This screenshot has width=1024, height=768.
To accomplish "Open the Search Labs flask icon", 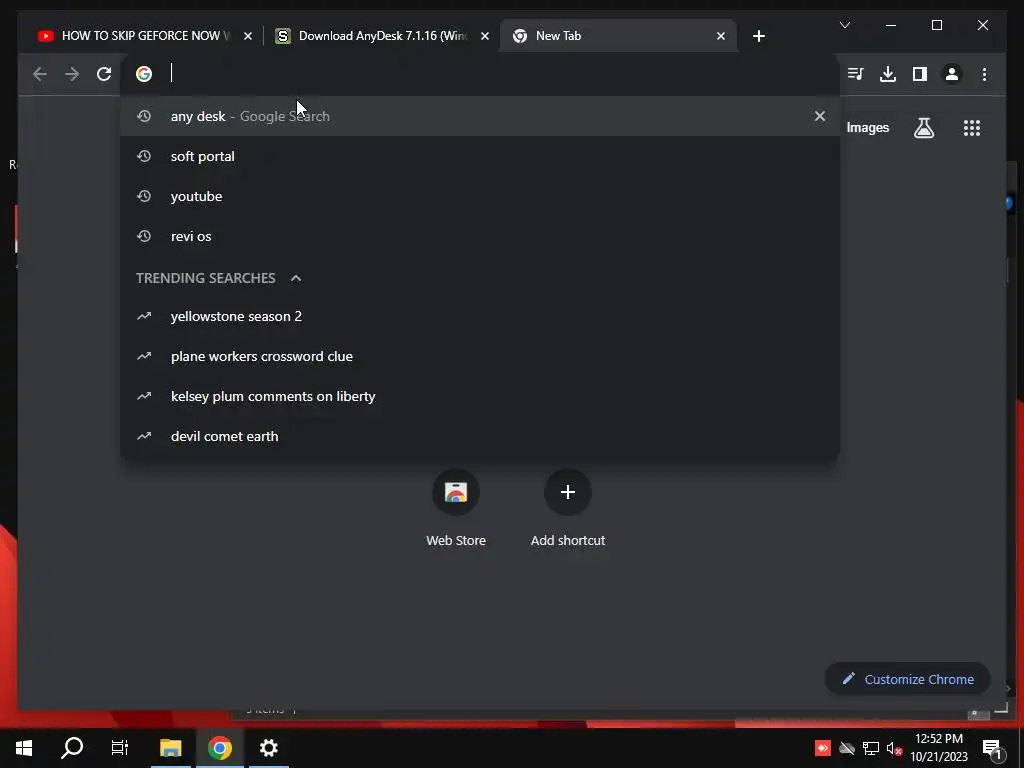I will (923, 128).
